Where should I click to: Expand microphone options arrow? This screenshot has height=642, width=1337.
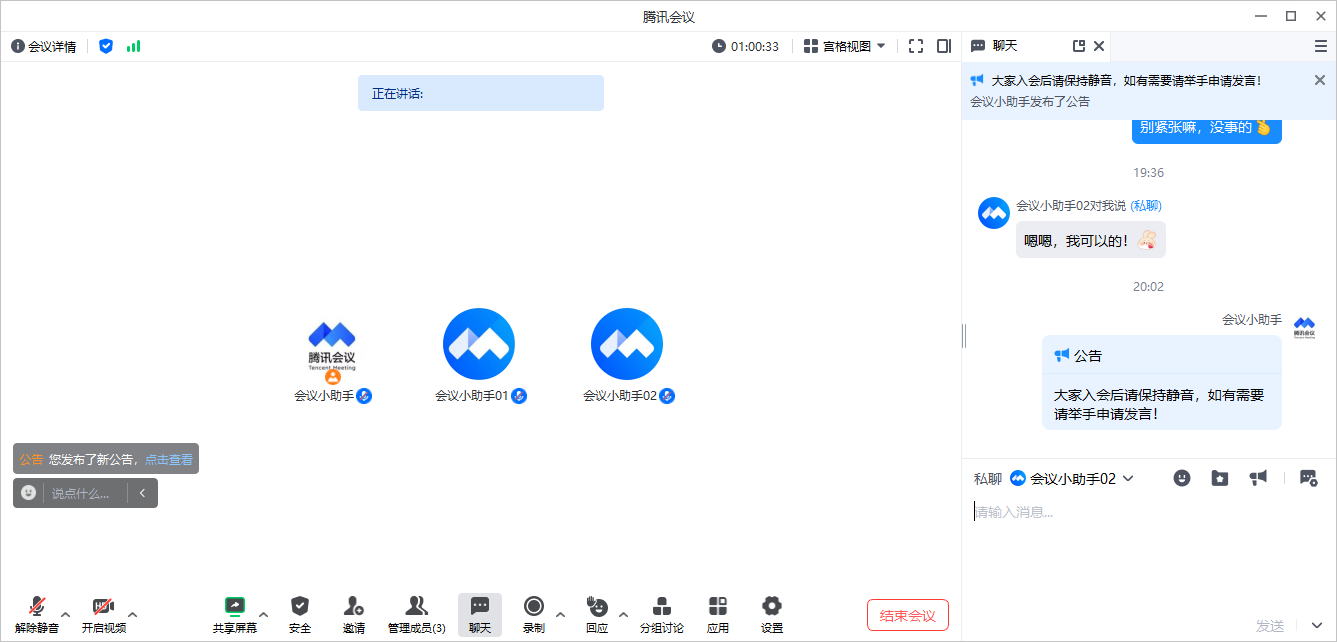coord(66,614)
